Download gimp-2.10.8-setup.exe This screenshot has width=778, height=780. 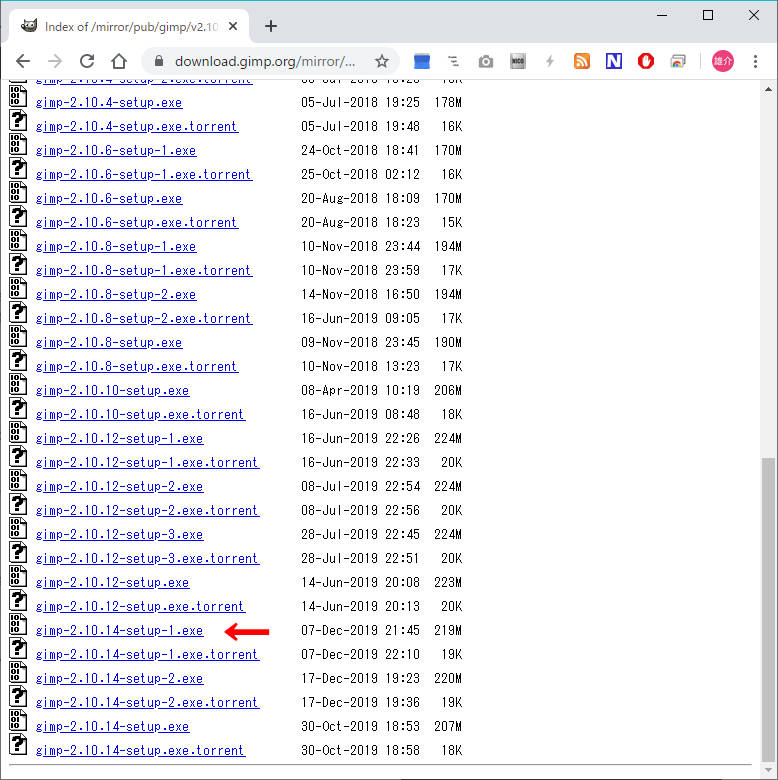[x=109, y=342]
